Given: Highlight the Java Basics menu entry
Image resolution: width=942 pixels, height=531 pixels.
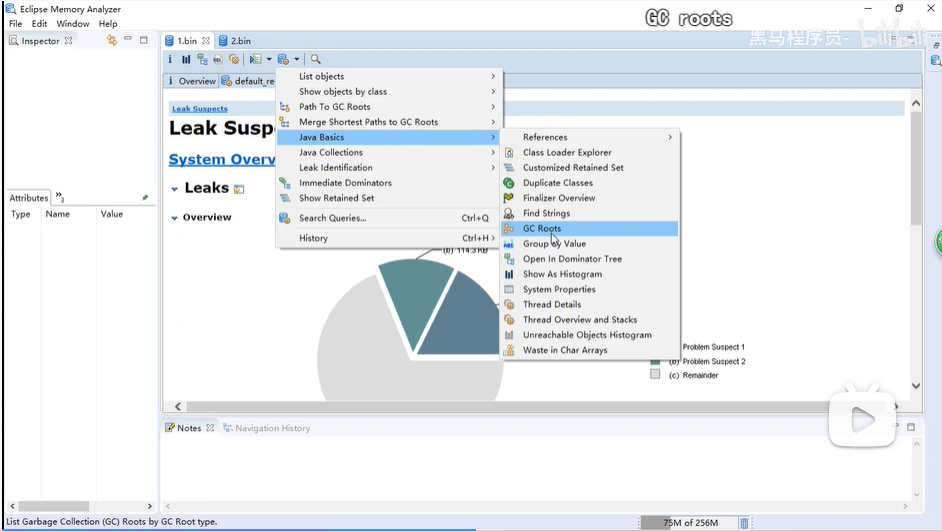Looking at the screenshot, I should tap(388, 137).
